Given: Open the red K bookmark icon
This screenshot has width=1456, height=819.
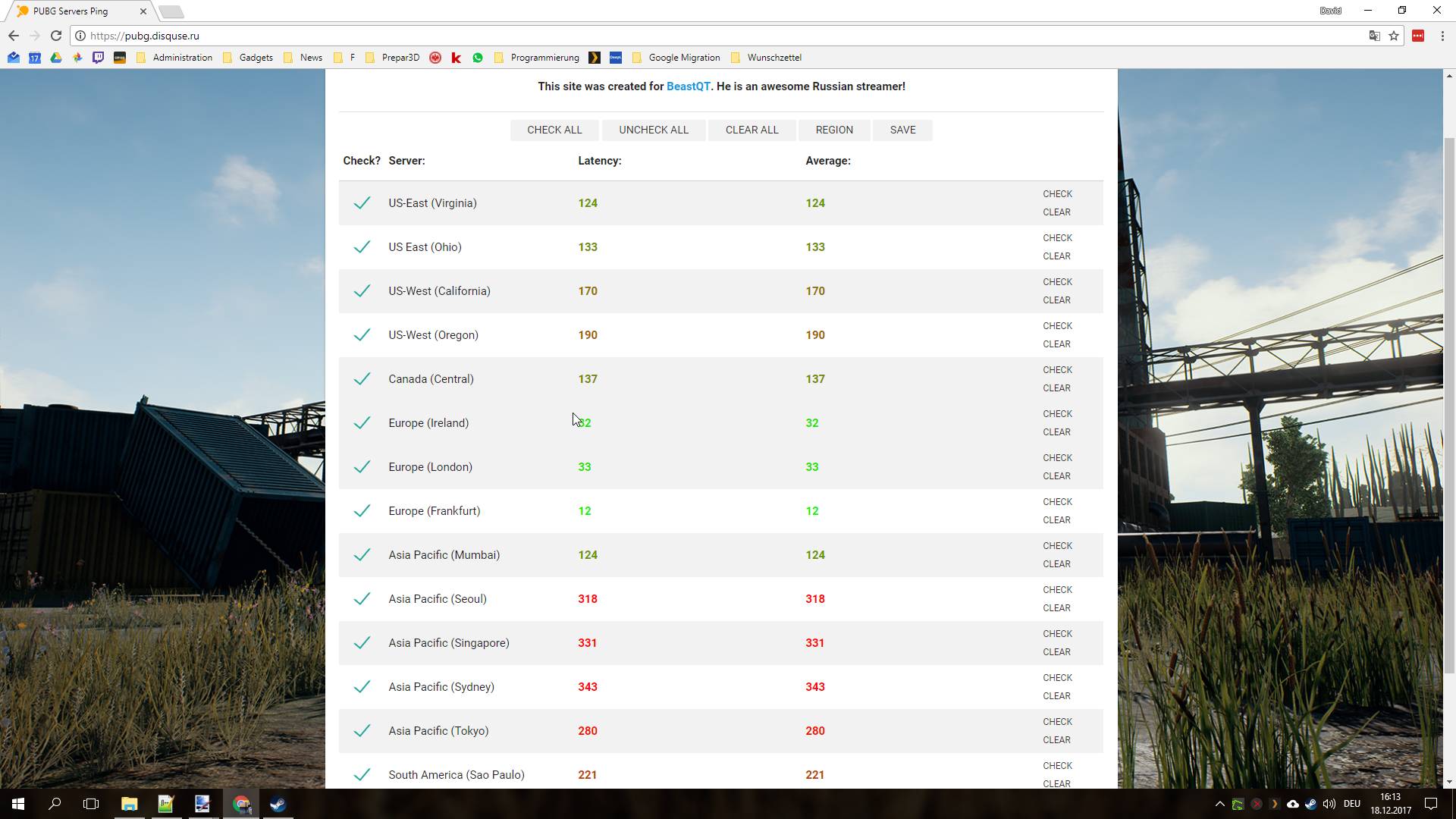Looking at the screenshot, I should 457,58.
